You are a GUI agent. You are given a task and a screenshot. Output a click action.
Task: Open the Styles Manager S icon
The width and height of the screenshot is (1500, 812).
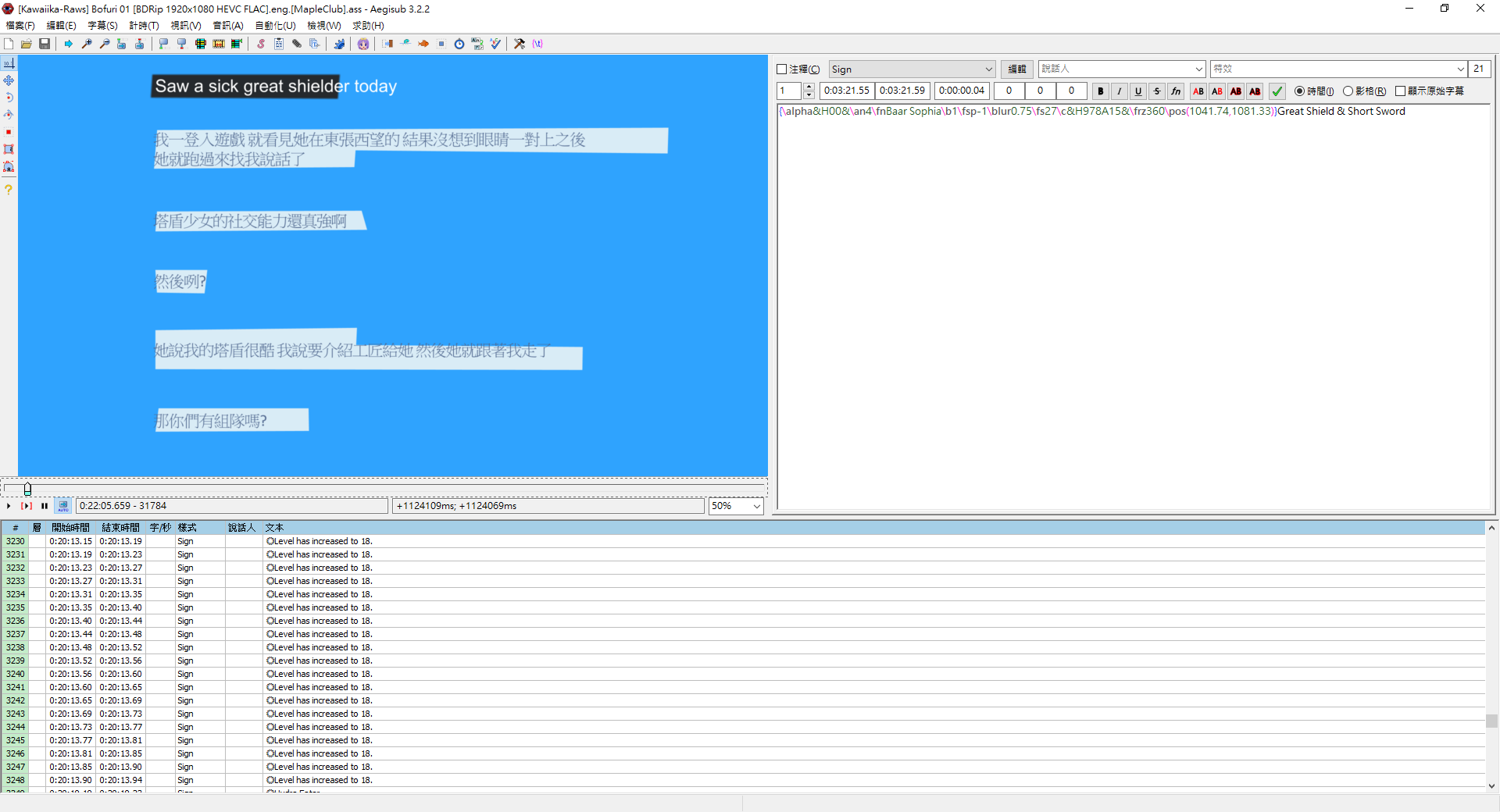(x=261, y=44)
